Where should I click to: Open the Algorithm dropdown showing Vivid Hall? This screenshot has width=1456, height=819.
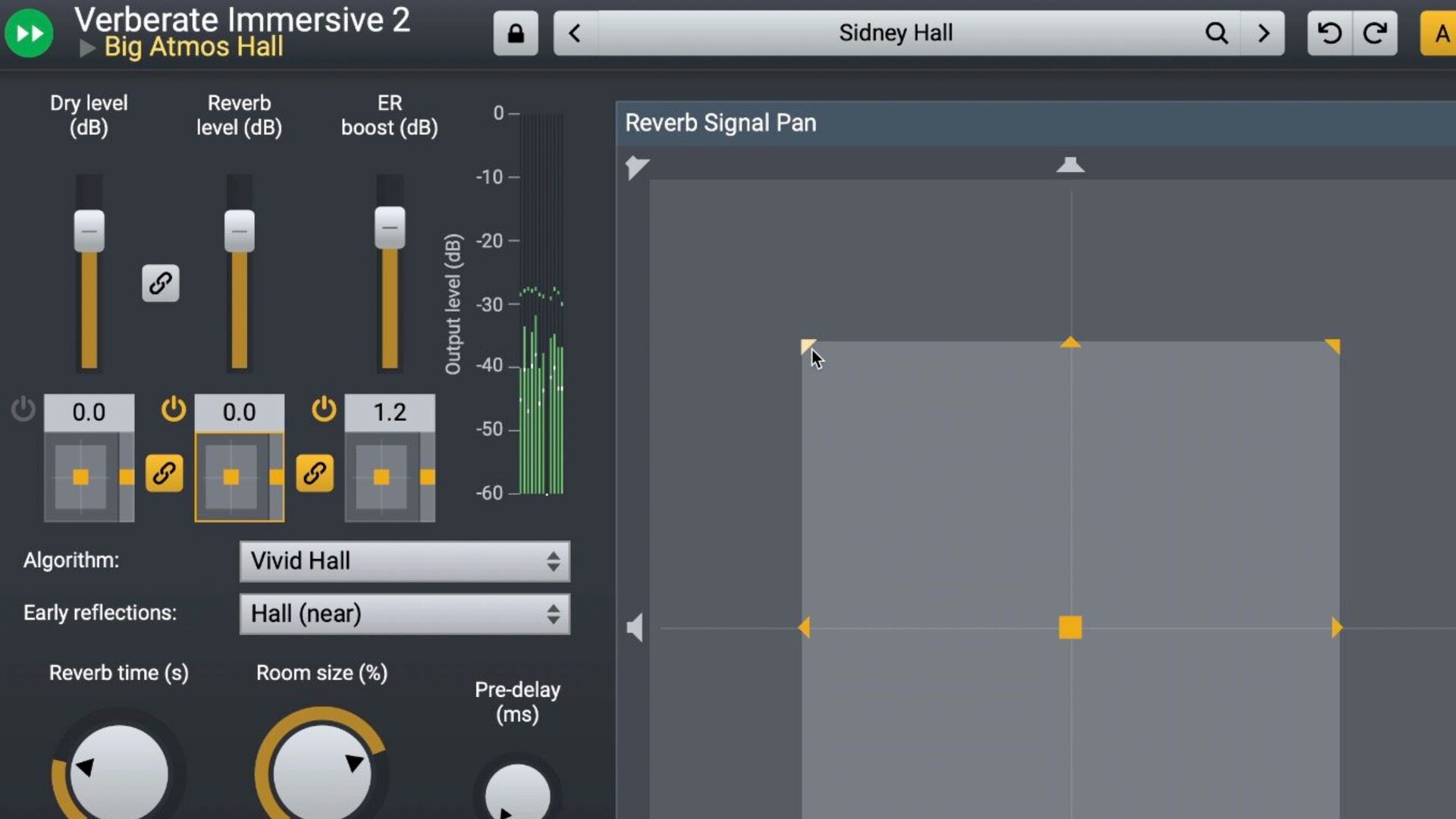(x=405, y=561)
